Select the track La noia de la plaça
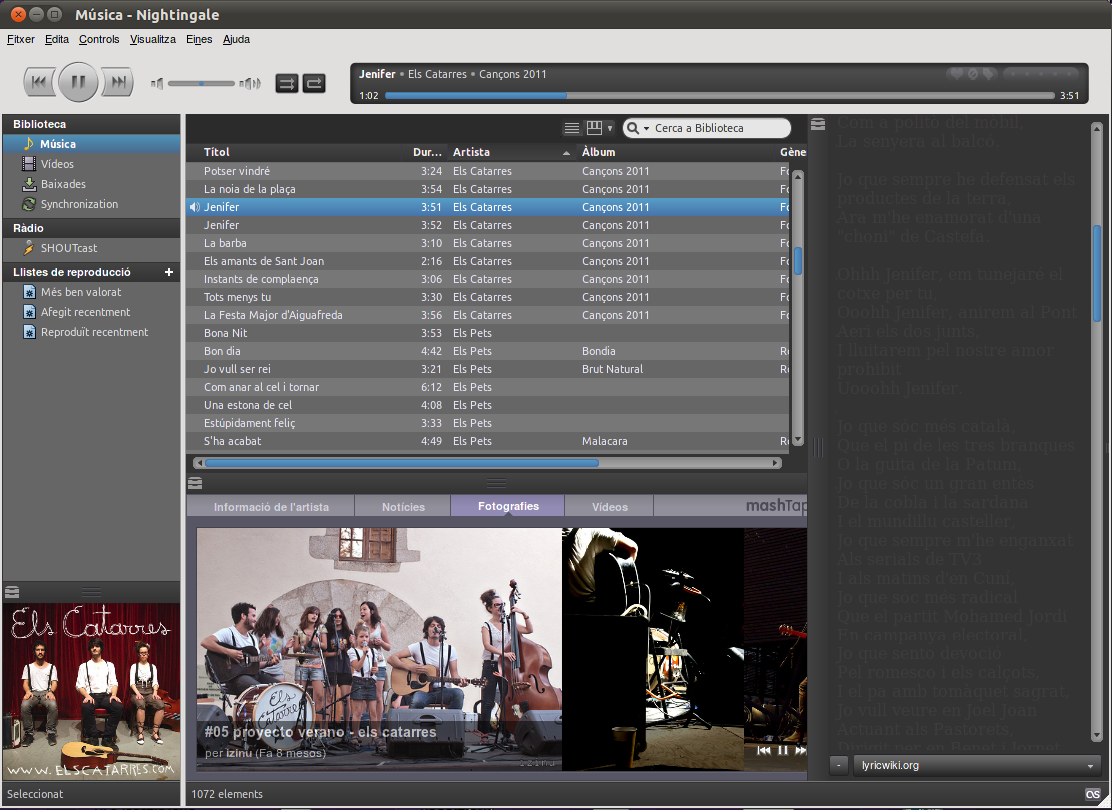Screen dimensions: 1112x810 [488, 189]
